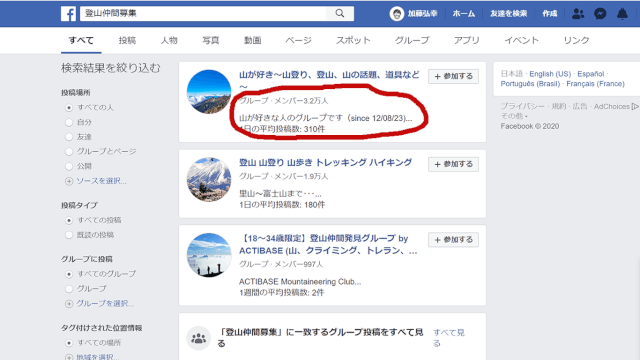The image size is (640, 360).
Task: Click the Facebook logo icon
Action: (69, 13)
